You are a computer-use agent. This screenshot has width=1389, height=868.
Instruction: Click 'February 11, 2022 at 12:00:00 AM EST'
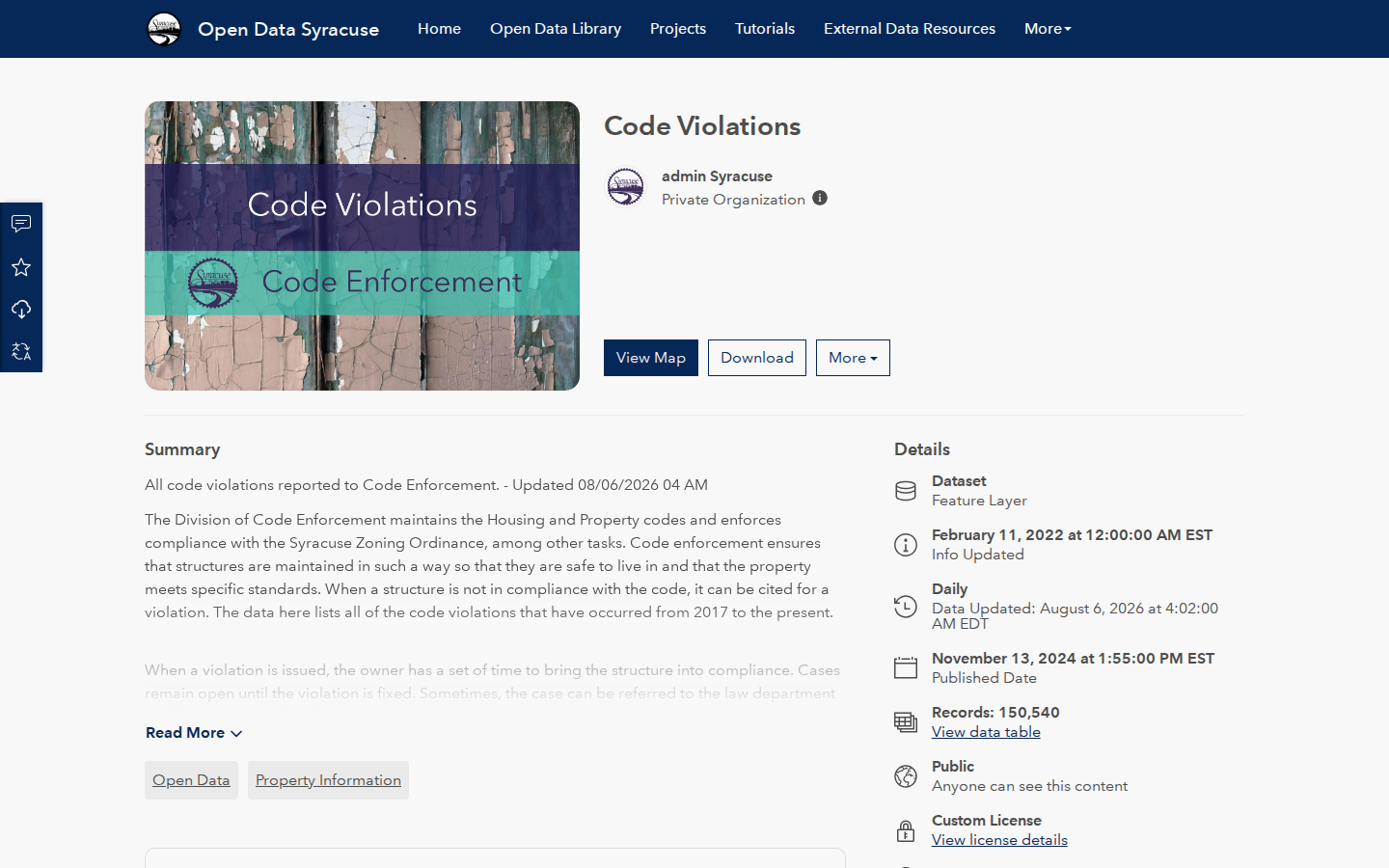[1072, 535]
